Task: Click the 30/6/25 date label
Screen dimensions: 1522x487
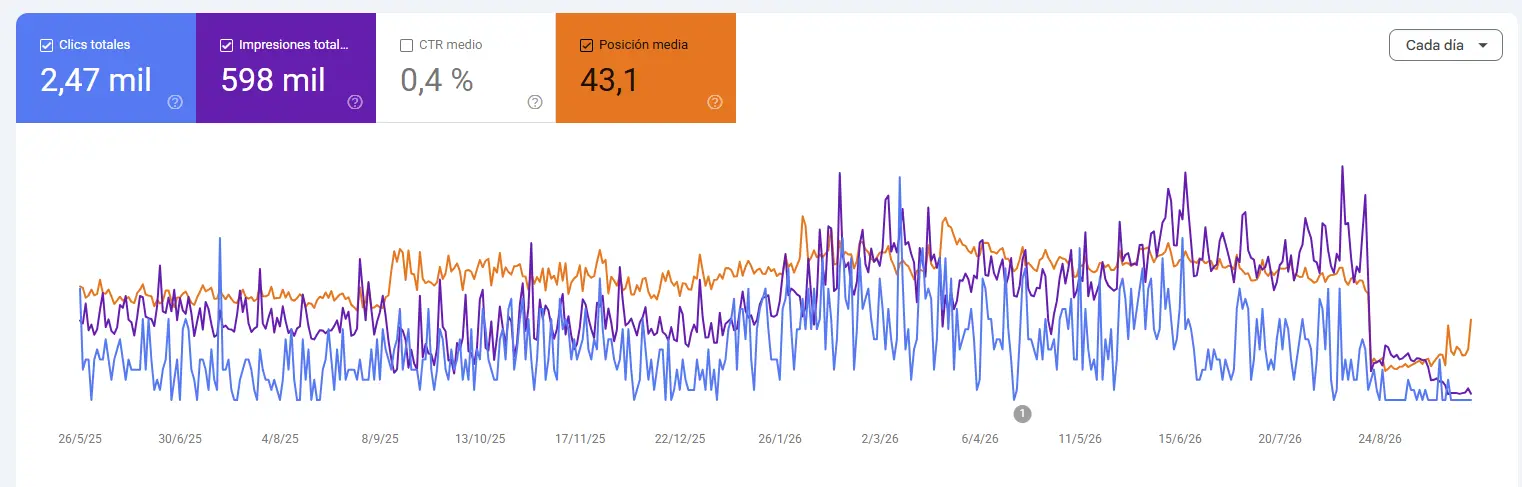Action: pos(180,439)
